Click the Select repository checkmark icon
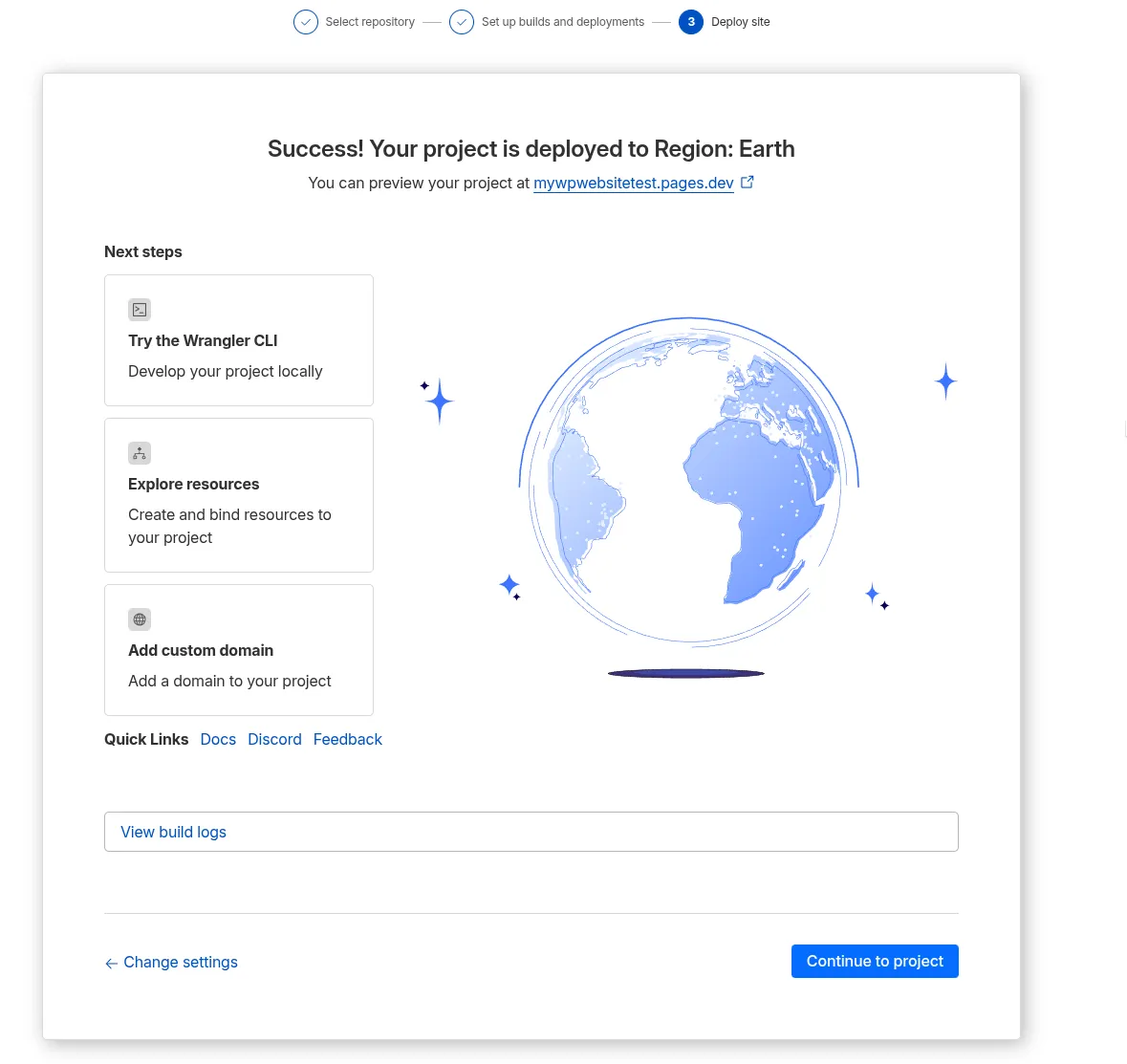1127x1064 pixels. (x=306, y=22)
